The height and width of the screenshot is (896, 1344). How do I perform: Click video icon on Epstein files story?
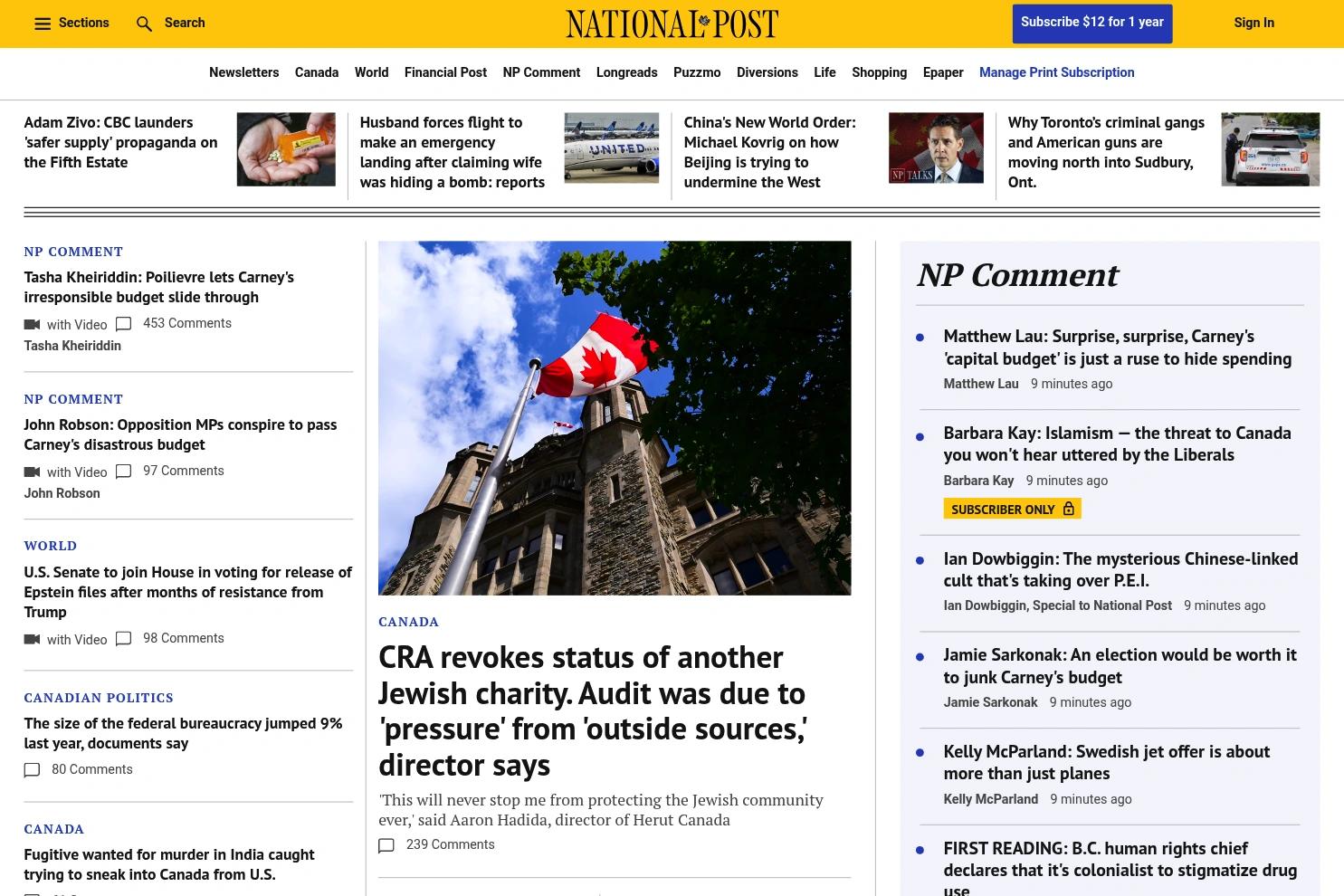(x=32, y=639)
